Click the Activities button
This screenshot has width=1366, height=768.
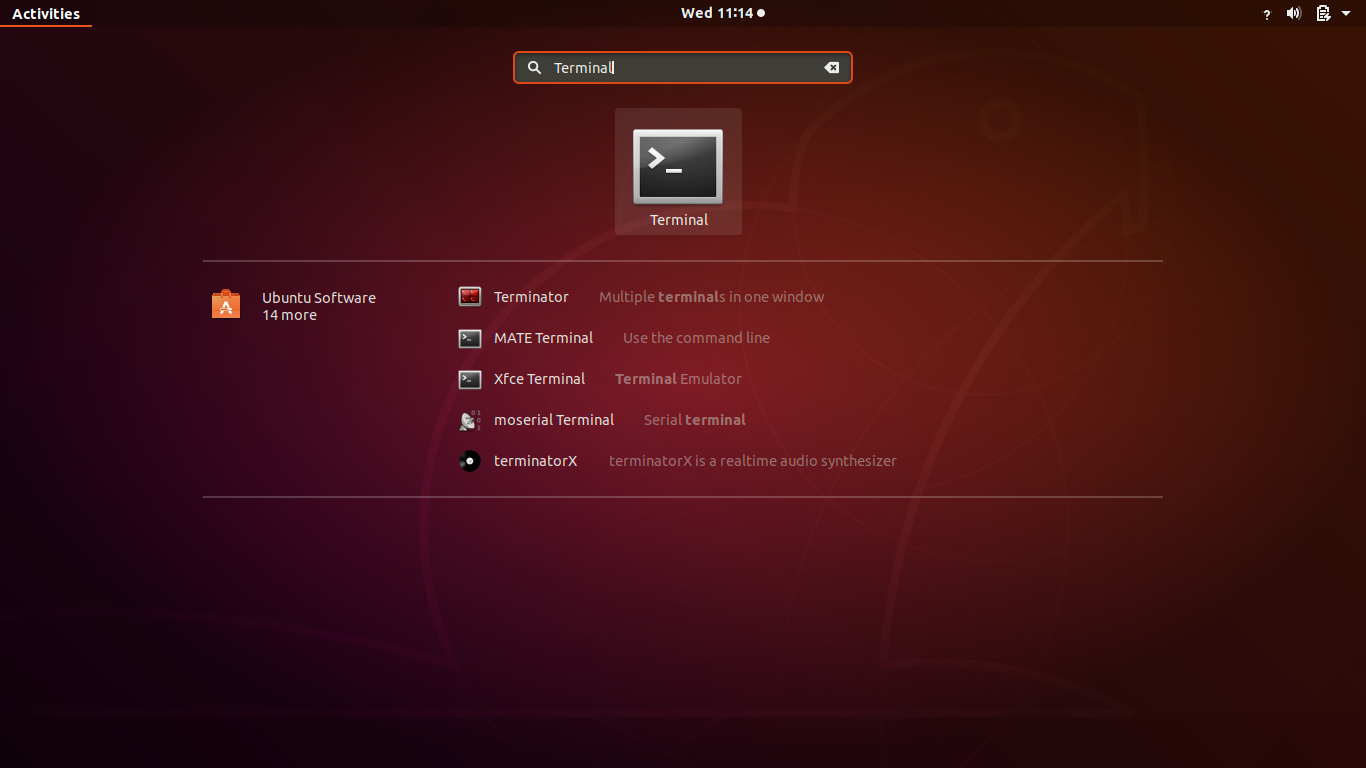(46, 13)
